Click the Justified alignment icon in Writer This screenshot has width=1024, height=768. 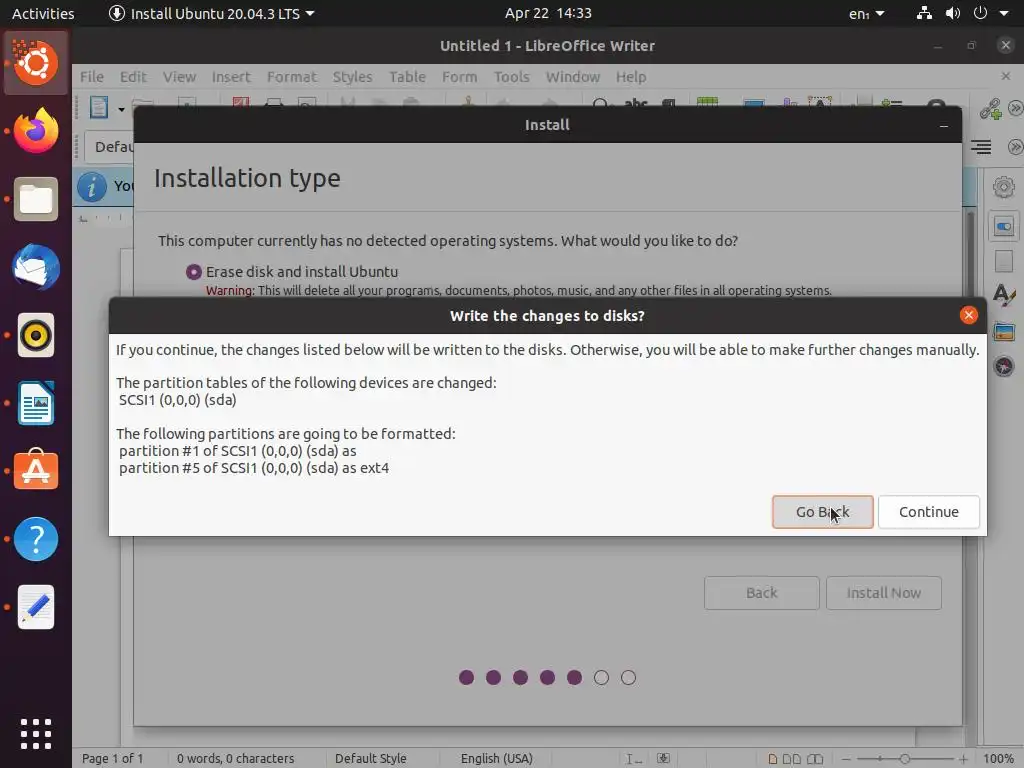[980, 147]
